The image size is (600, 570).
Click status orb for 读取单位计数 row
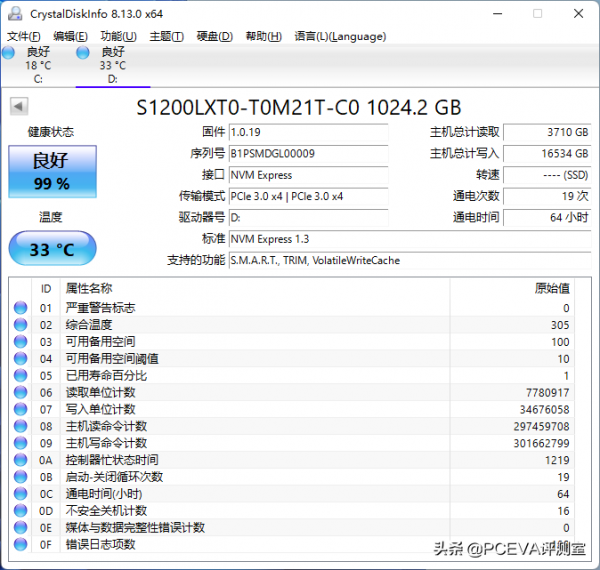click(21, 393)
